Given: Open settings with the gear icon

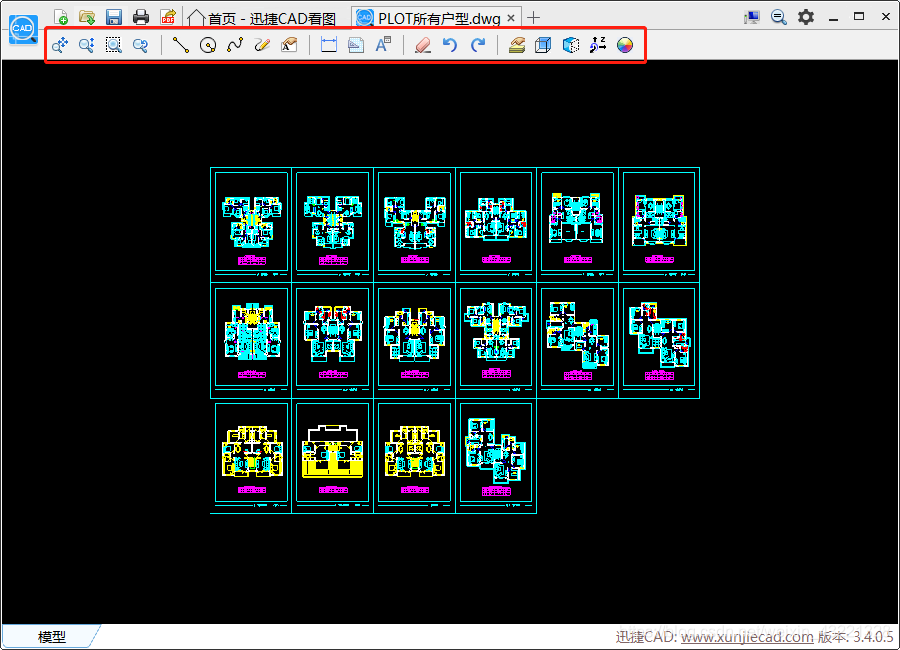Looking at the screenshot, I should 806,17.
